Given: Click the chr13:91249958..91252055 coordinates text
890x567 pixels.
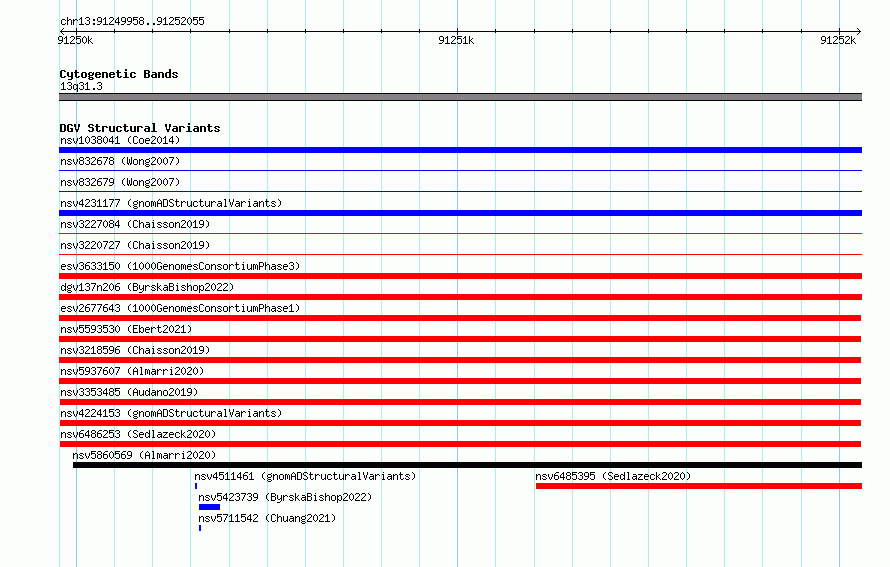Looking at the screenshot, I should 132,21.
